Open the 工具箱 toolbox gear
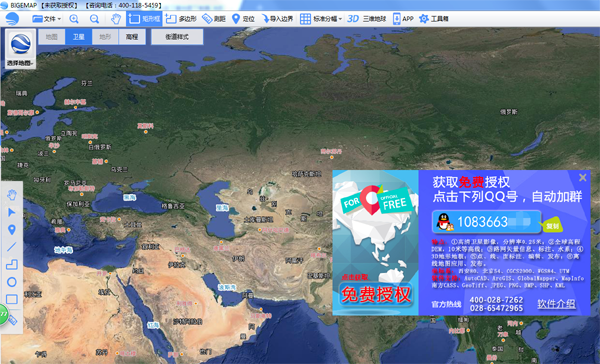Image resolution: width=600 pixels, height=364 pixels. (434, 19)
